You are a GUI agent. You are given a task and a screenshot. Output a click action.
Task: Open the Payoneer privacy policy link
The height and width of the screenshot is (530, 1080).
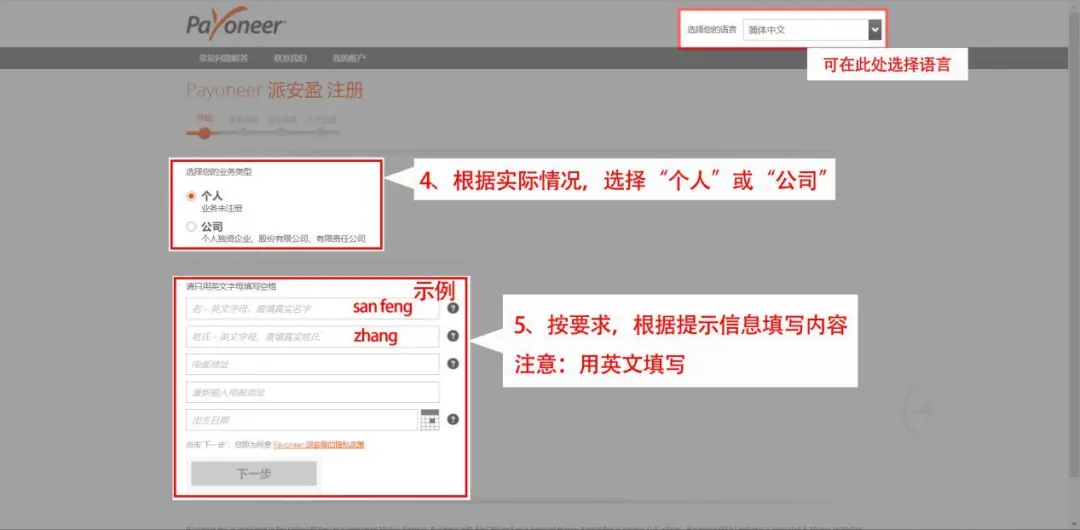(318, 445)
